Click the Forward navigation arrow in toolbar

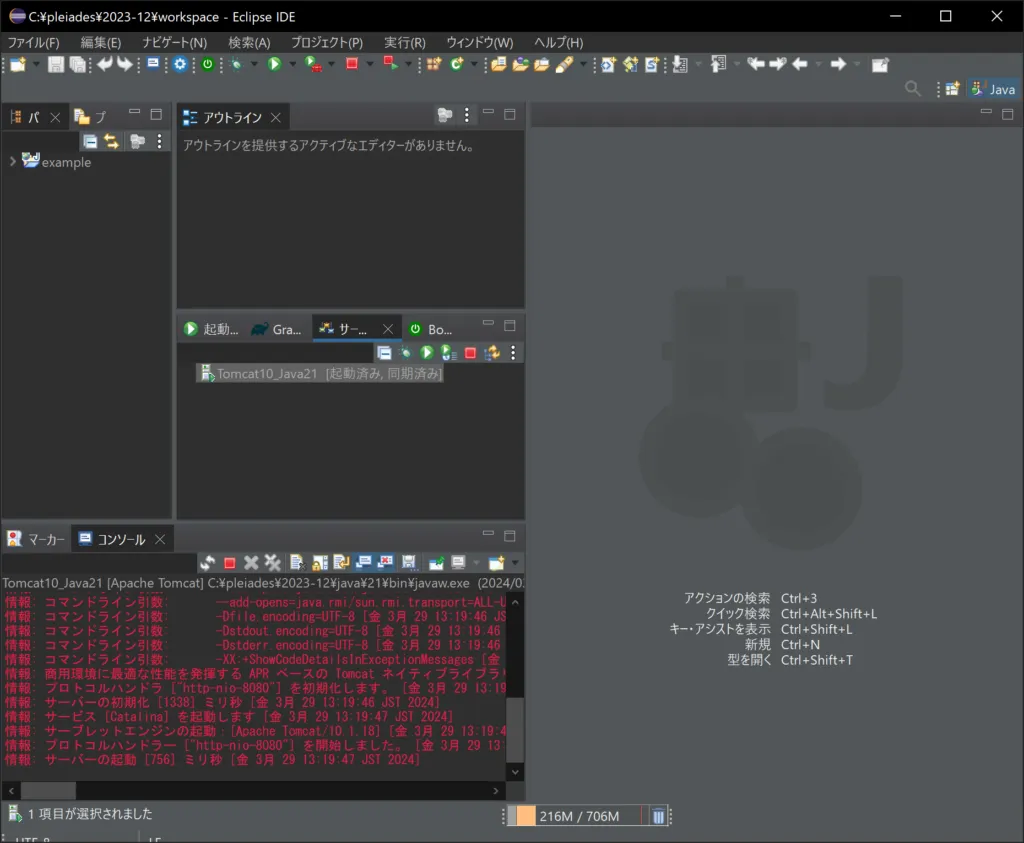click(838, 64)
